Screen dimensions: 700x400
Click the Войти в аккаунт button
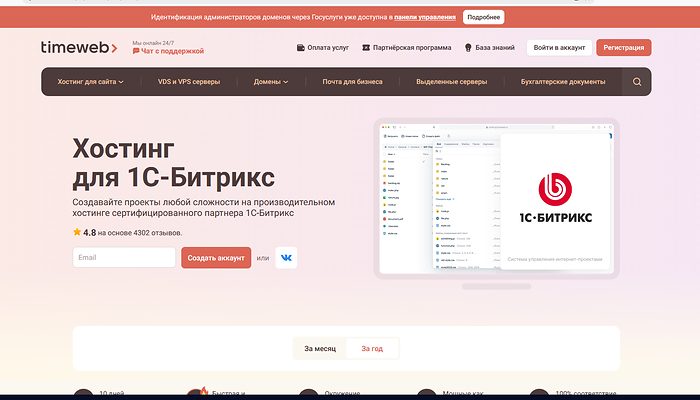pyautogui.click(x=559, y=47)
